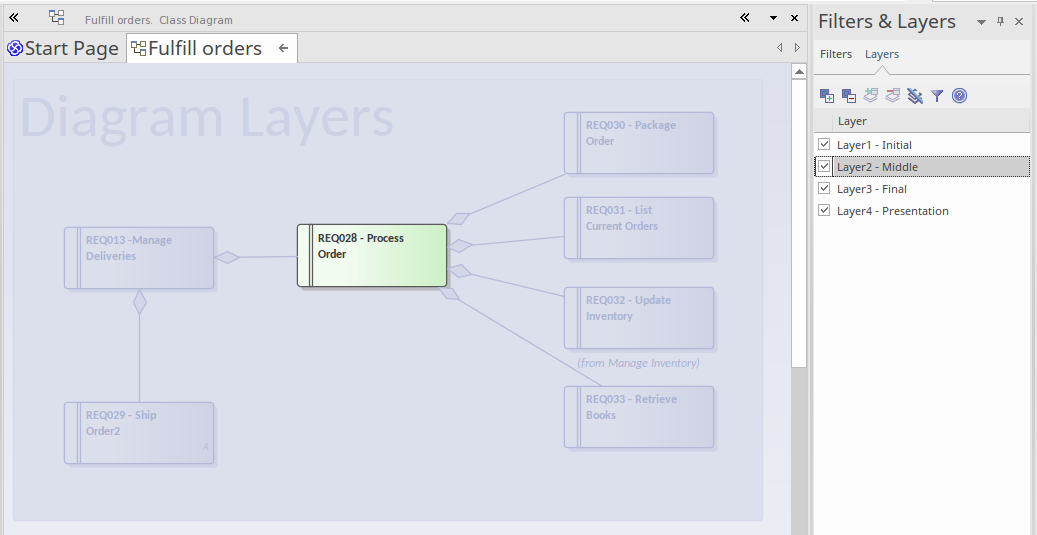
Task: Click the '(from Manage Inventory)' label
Action: (638, 362)
